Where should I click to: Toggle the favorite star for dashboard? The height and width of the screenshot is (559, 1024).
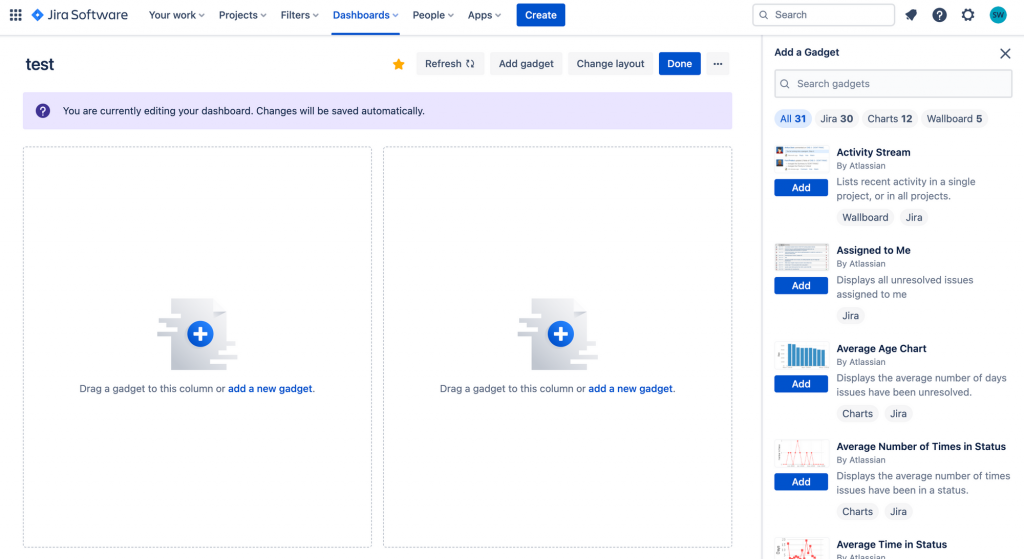click(x=398, y=64)
